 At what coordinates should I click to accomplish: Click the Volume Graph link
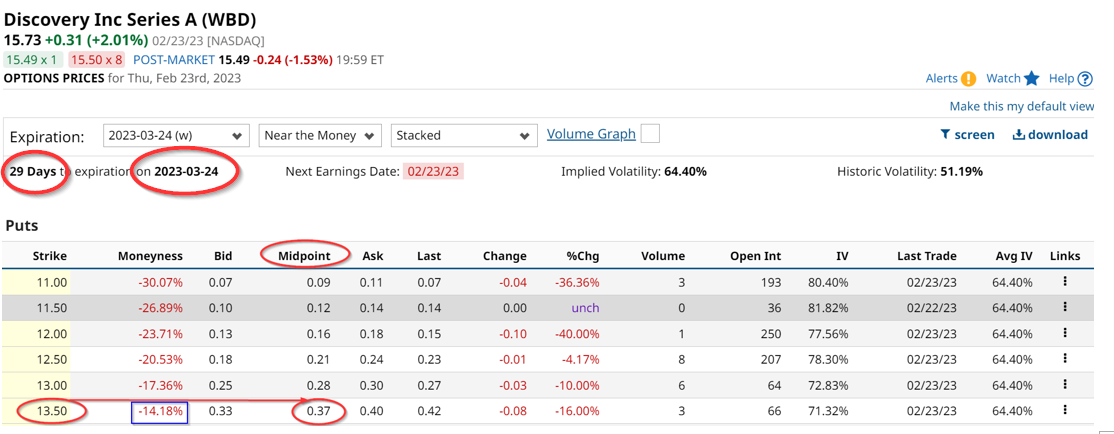point(590,134)
